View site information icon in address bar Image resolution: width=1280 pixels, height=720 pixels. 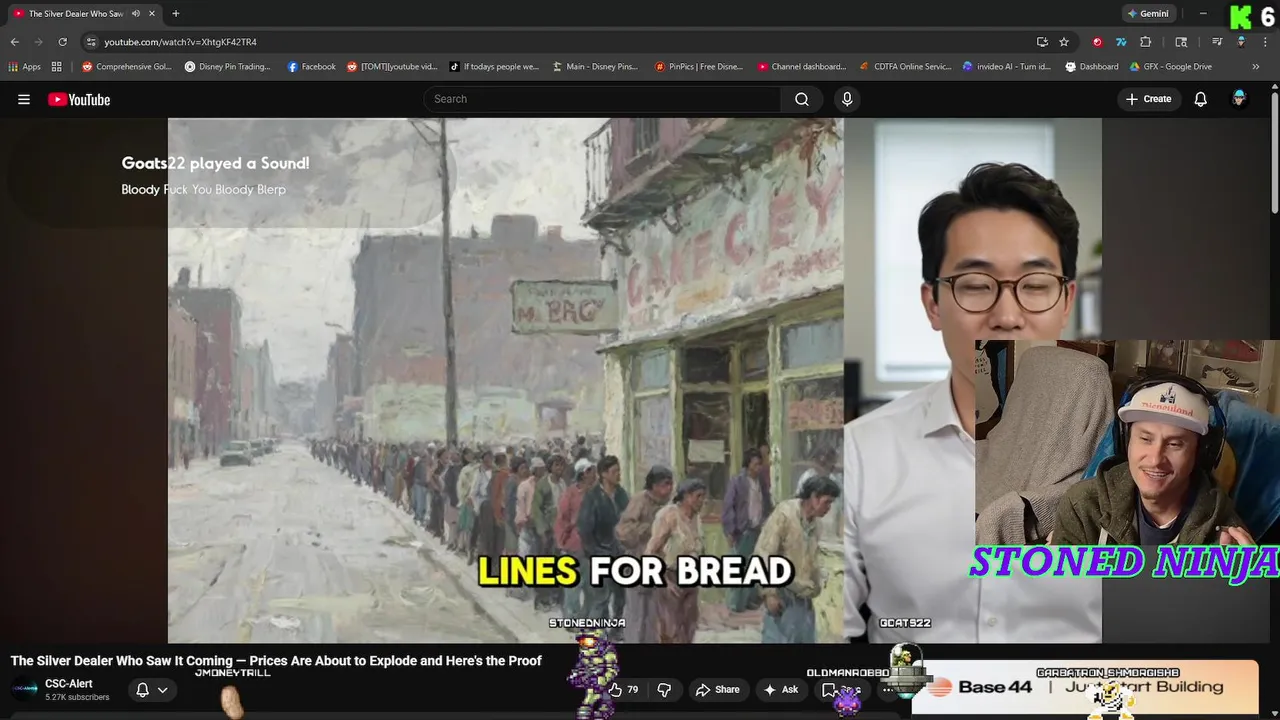pos(91,42)
